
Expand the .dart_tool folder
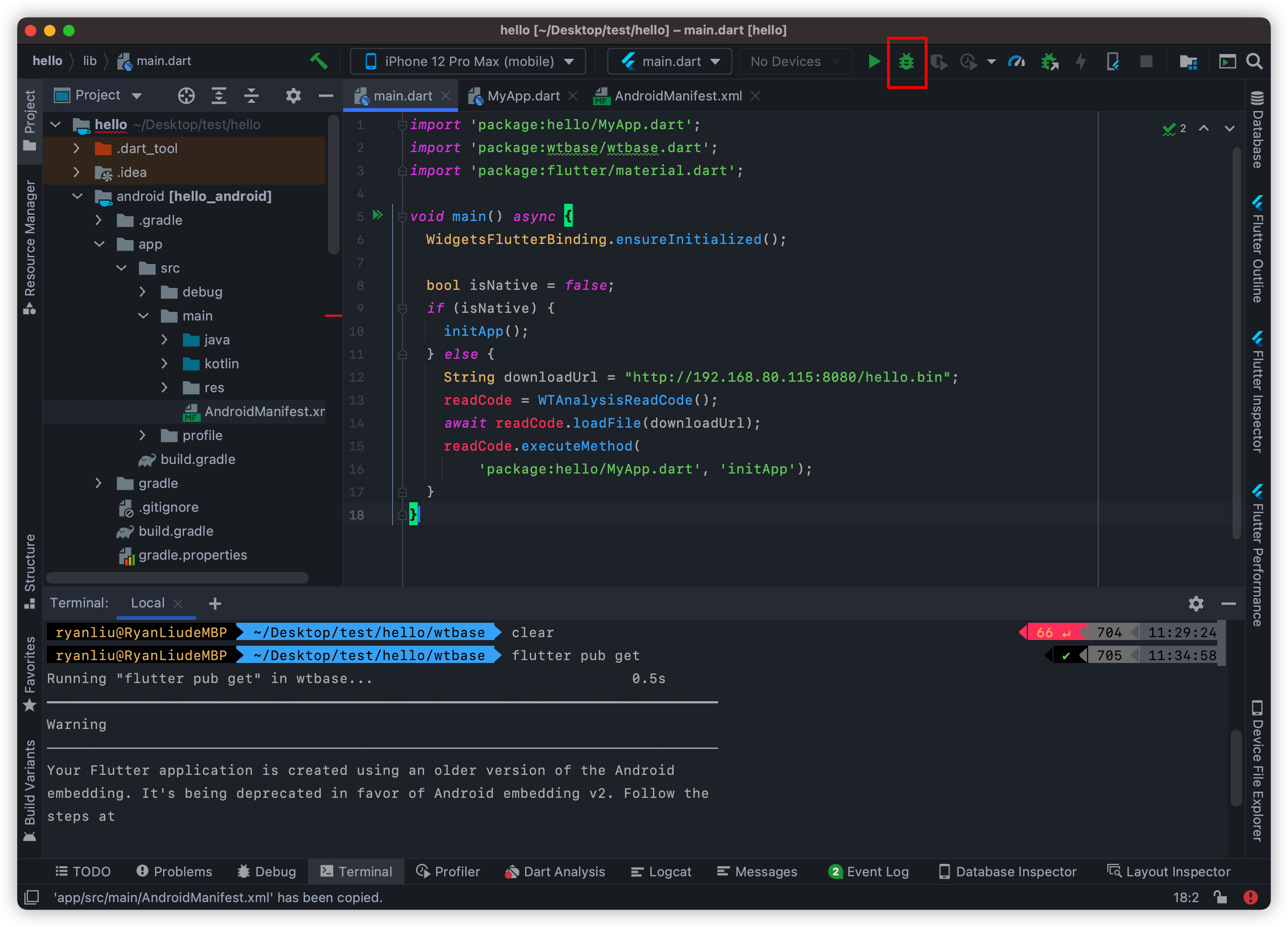coord(76,148)
